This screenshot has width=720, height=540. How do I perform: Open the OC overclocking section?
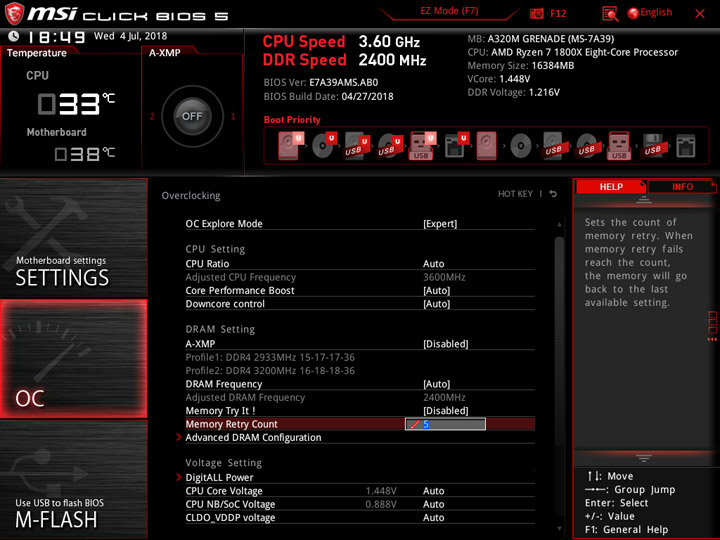[x=73, y=359]
